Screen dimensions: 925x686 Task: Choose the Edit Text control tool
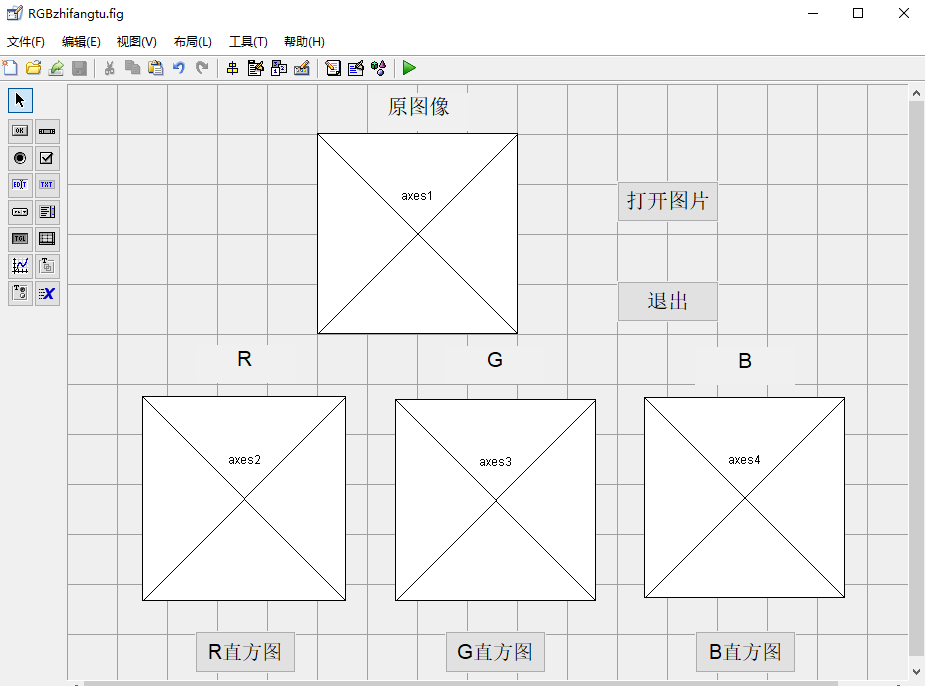pyautogui.click(x=19, y=184)
